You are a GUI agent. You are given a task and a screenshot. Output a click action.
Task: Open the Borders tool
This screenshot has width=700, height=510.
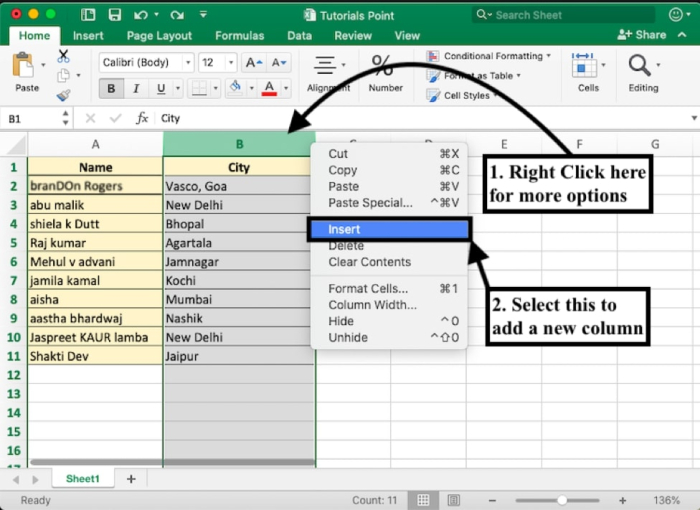(x=199, y=88)
